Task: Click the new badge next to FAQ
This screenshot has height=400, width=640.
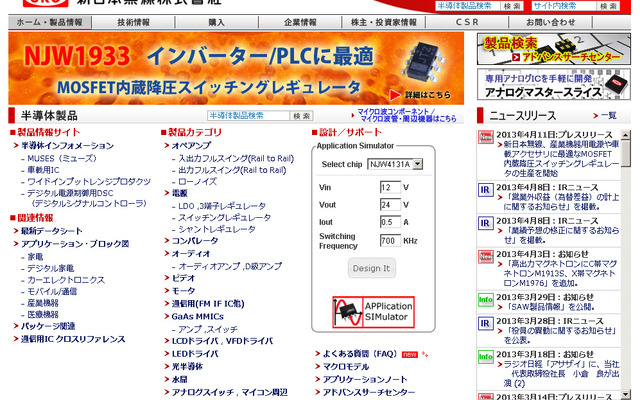Action: 409,354
